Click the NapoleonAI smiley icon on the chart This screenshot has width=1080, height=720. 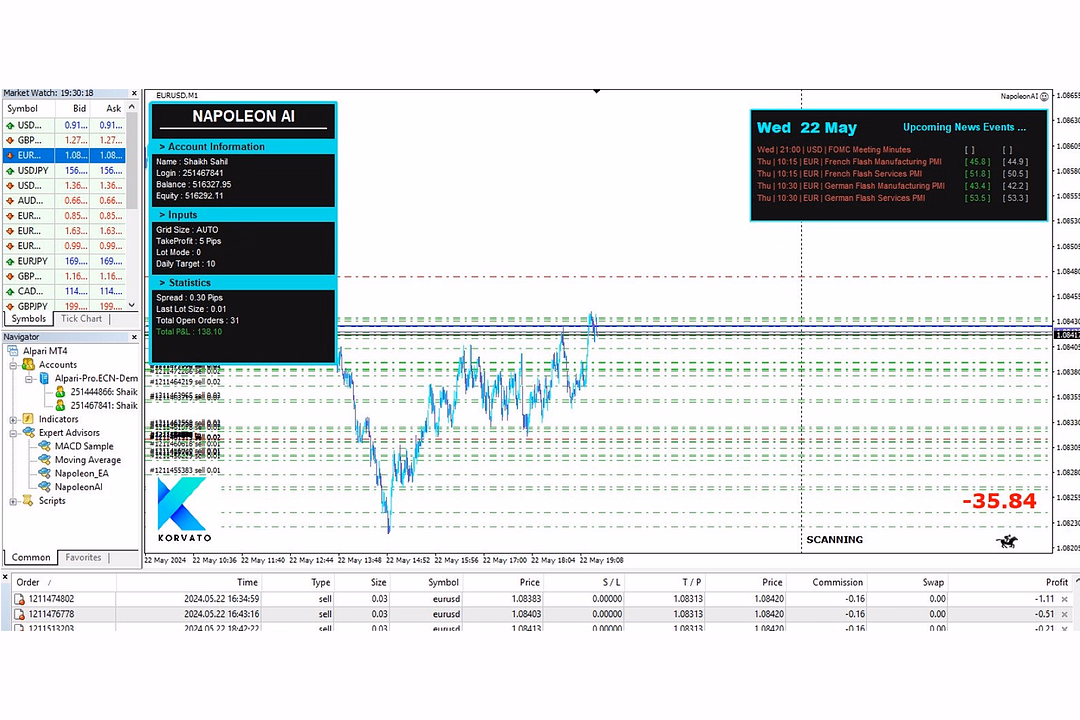(x=1044, y=96)
